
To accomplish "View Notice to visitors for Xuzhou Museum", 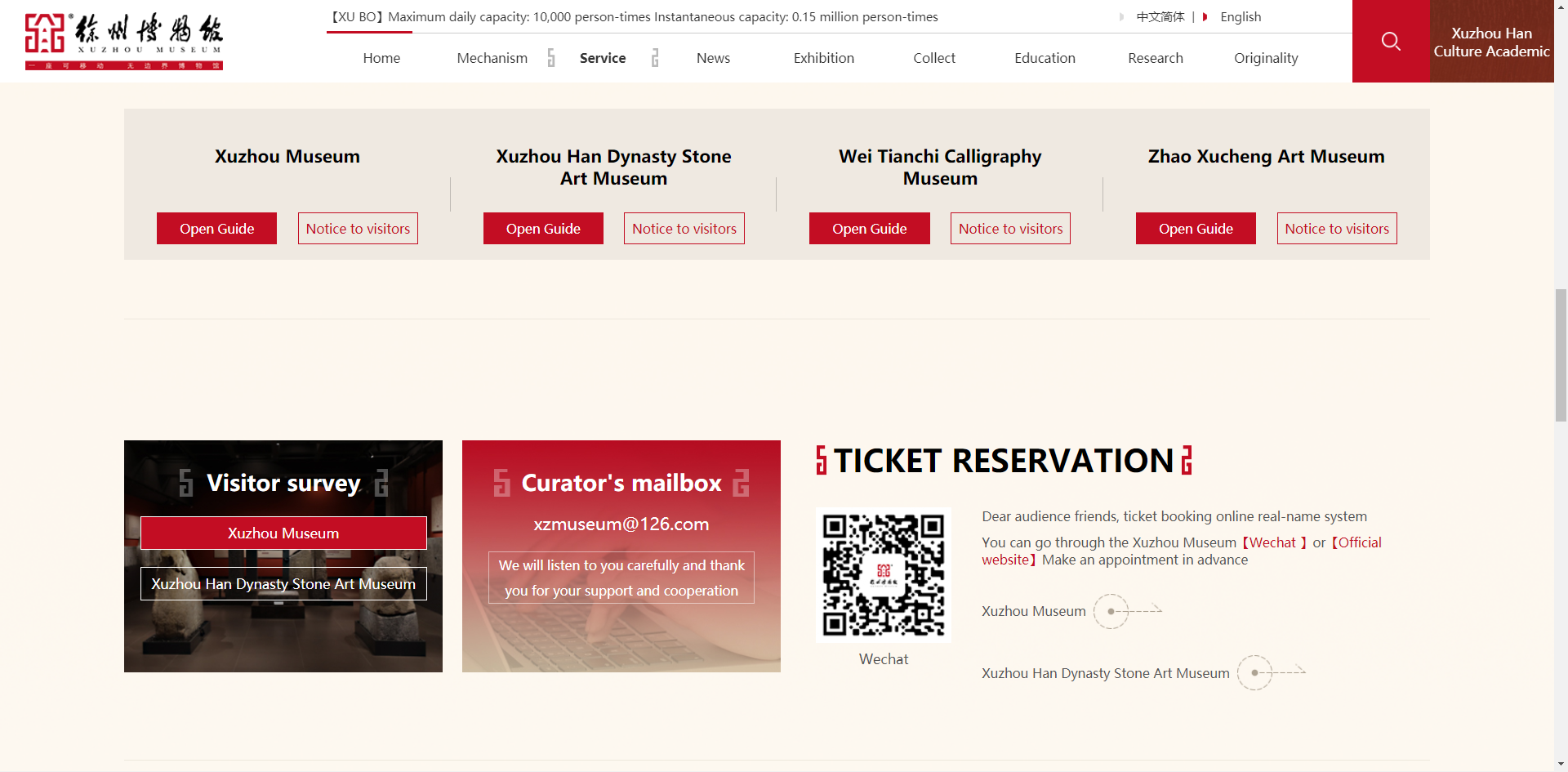I will pos(358,229).
